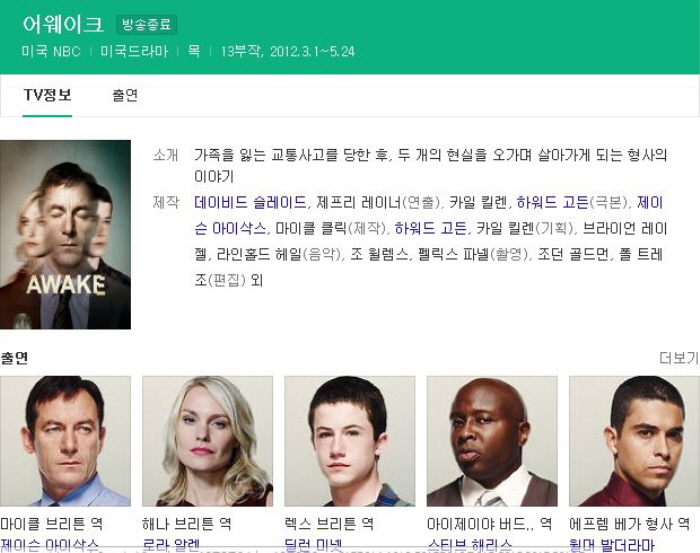This screenshot has width=700, height=553.
Task: Click the 방송종료 status badge
Action: (147, 25)
